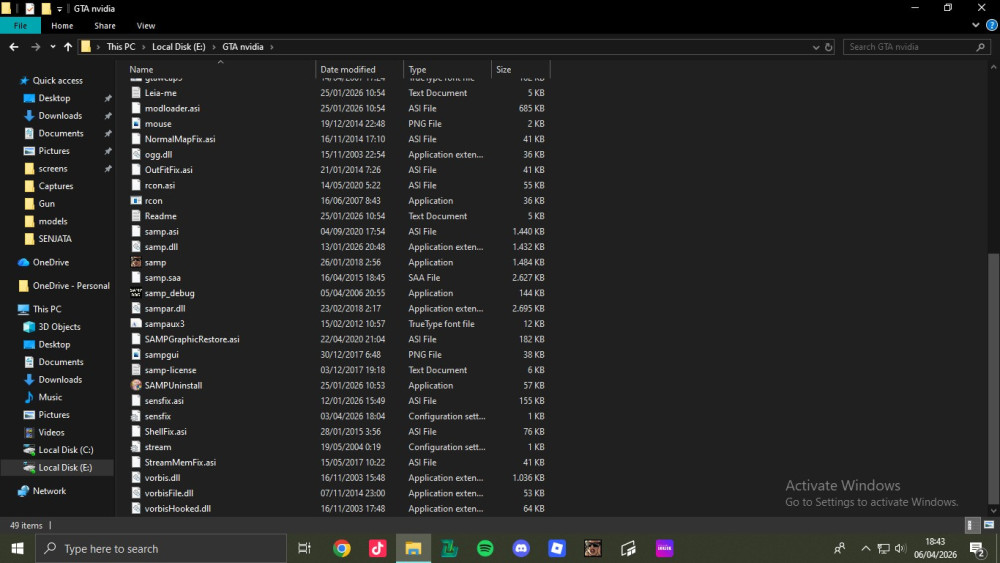The width and height of the screenshot is (1000, 563).
Task: Click the Forward navigation arrow
Action: [x=36, y=47]
